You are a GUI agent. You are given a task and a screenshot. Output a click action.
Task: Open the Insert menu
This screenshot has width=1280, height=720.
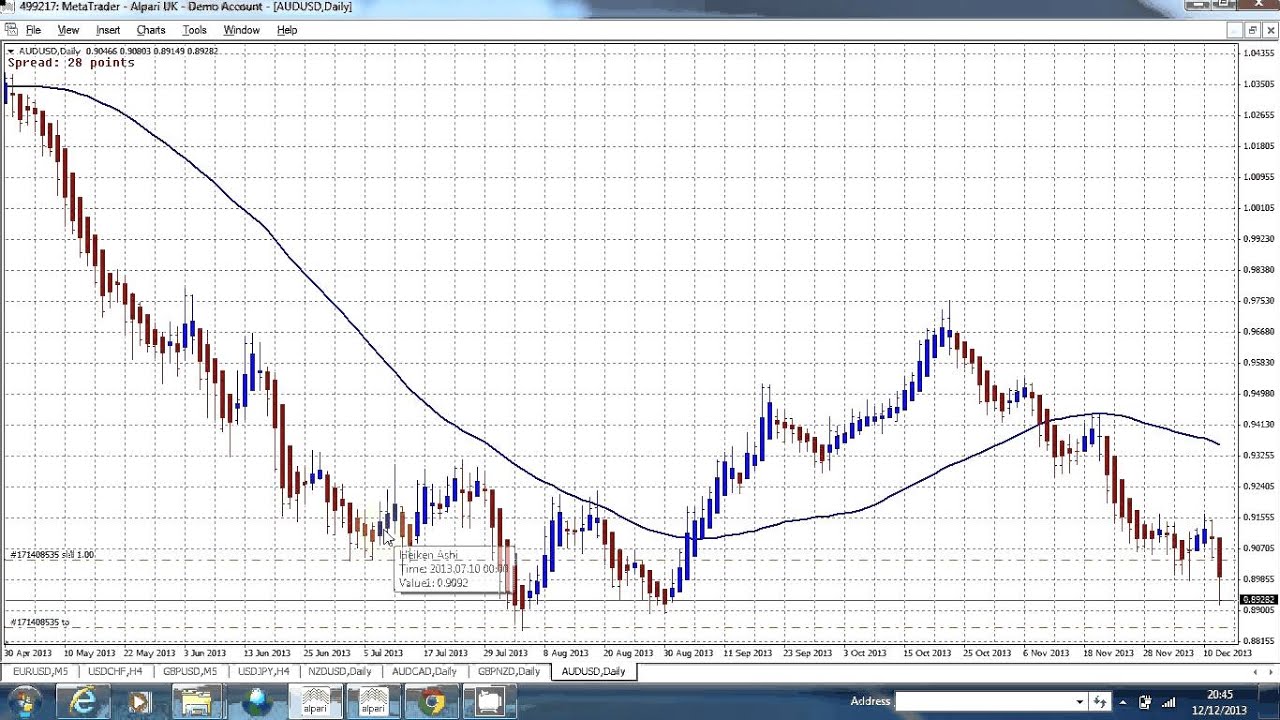point(108,30)
